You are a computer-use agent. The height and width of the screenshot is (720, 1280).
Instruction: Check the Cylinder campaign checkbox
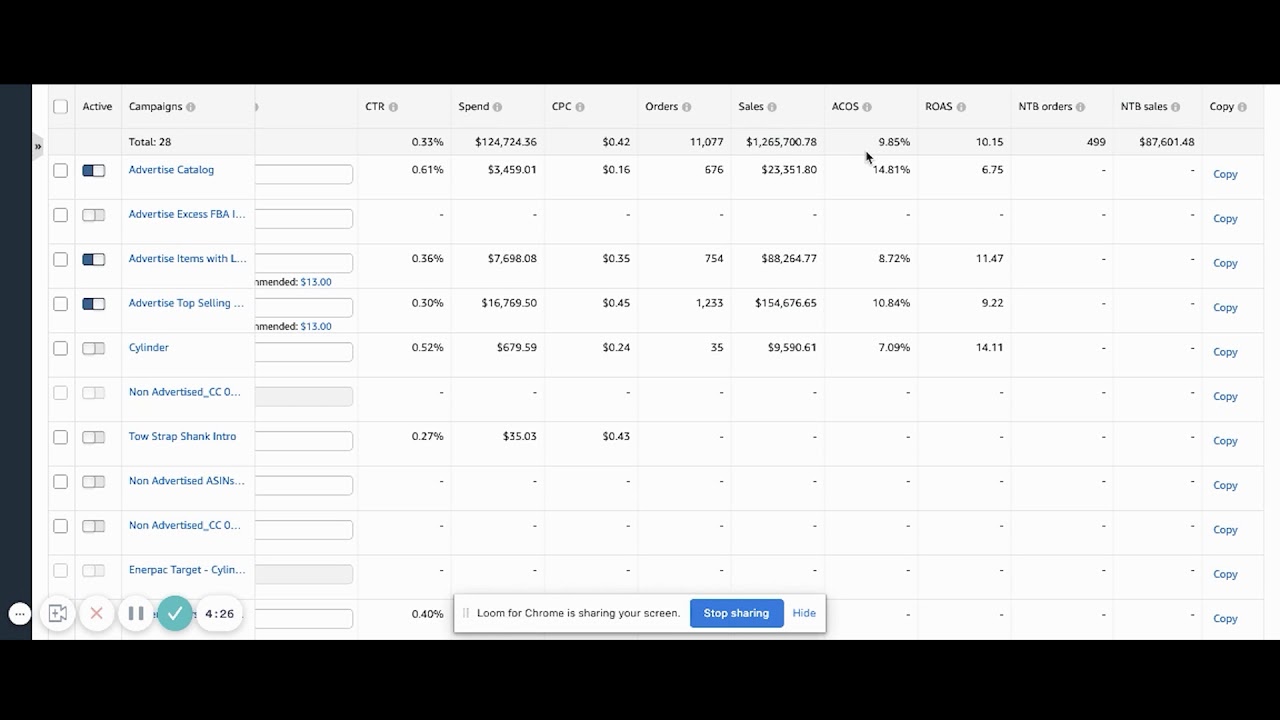61,349
